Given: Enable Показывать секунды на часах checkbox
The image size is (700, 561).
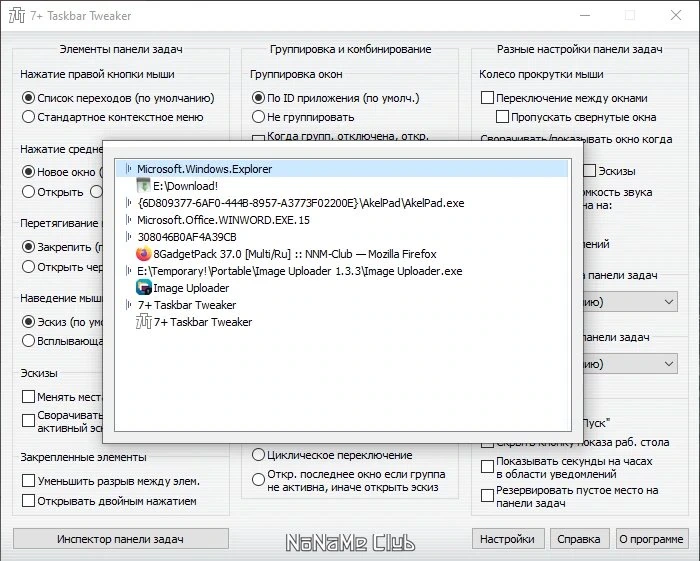Looking at the screenshot, I should [487, 467].
